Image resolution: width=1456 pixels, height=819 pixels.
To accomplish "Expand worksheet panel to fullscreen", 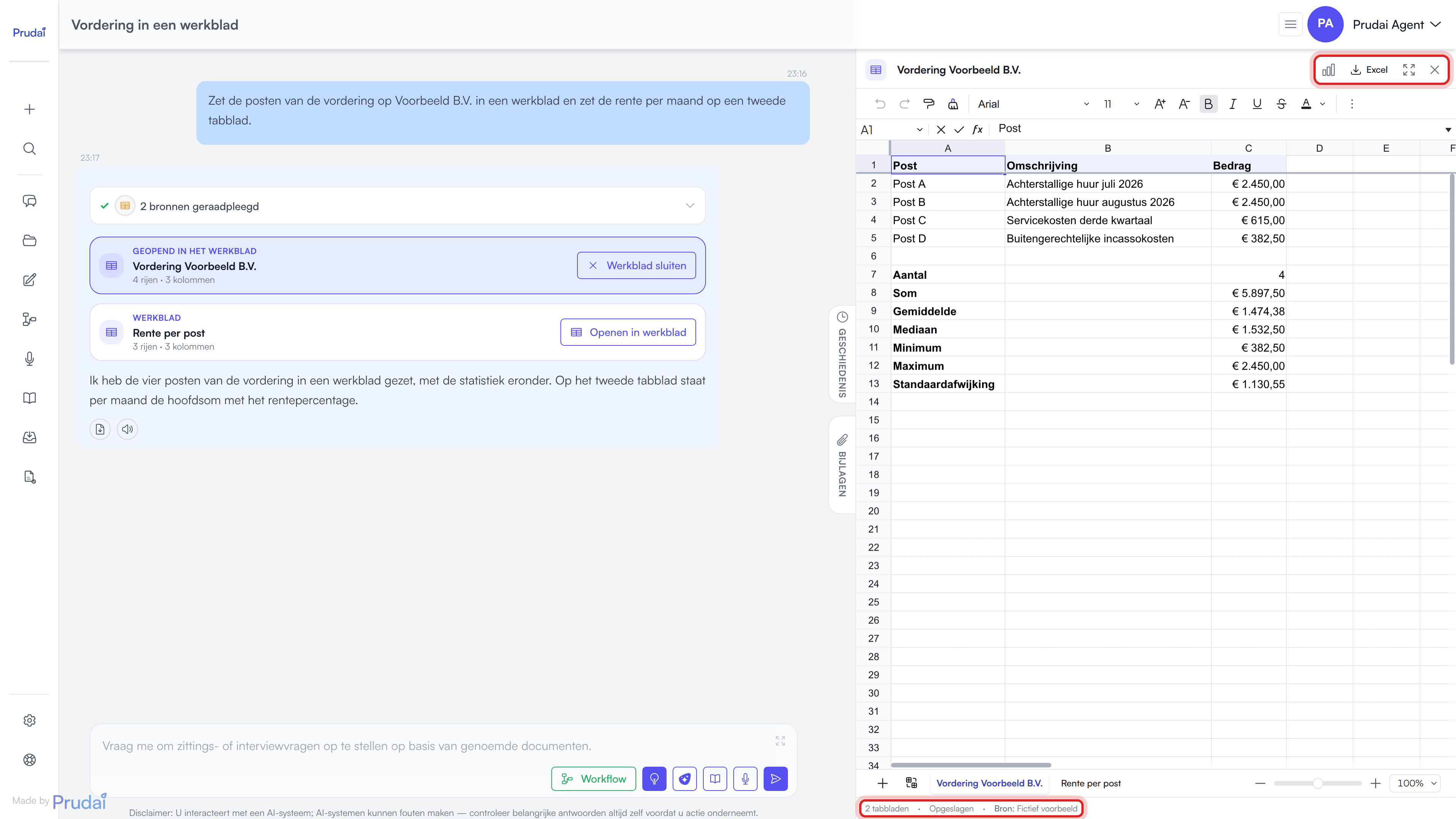I will pyautogui.click(x=1409, y=70).
